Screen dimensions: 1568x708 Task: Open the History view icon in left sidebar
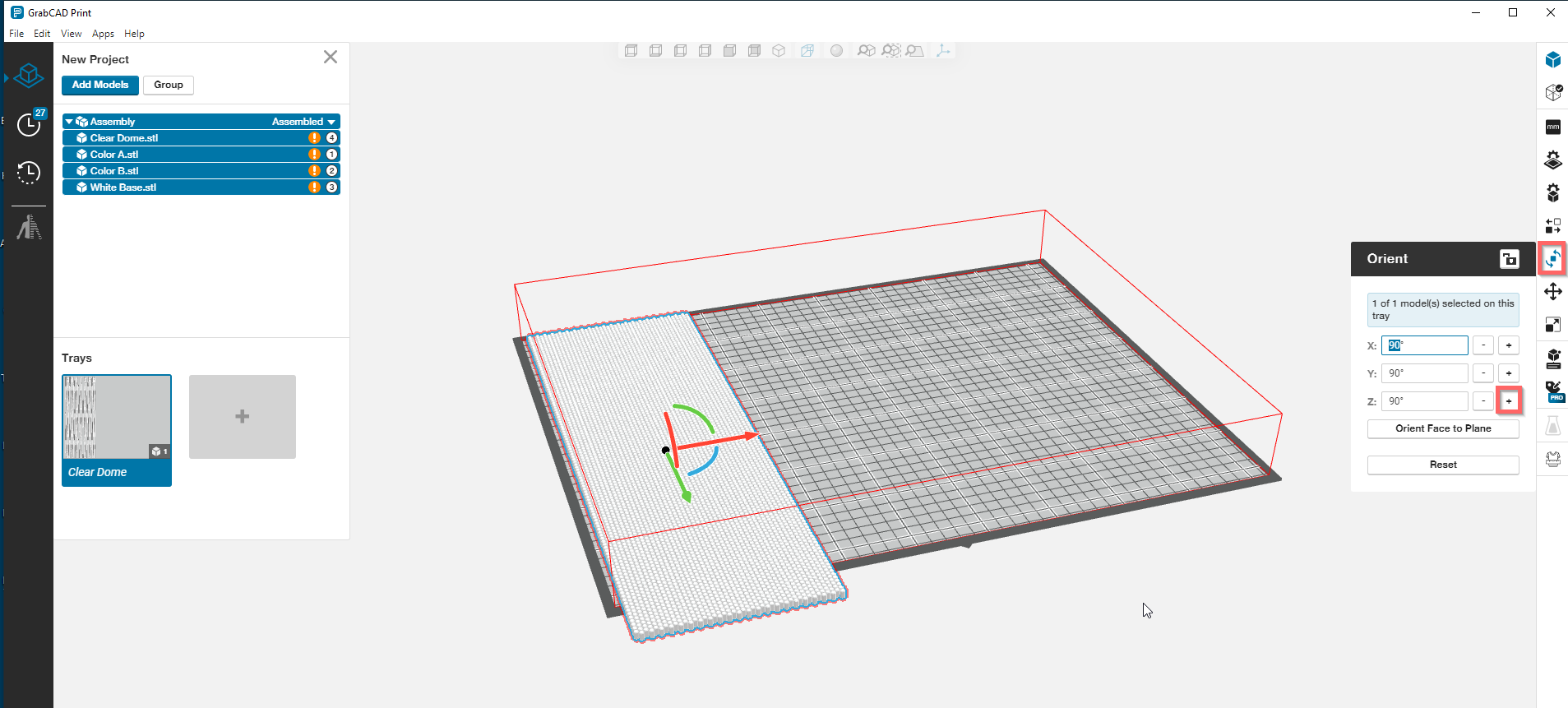tap(29, 172)
